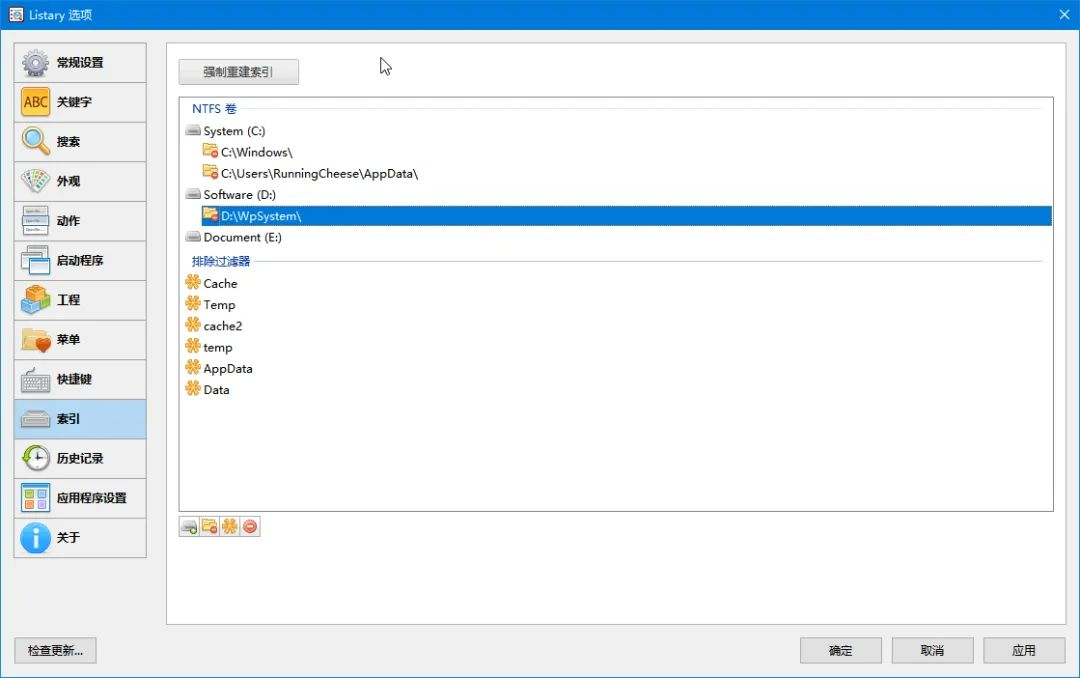This screenshot has height=678, width=1080.
Task: Click 强制重建索引 rebuild index button
Action: 238,72
